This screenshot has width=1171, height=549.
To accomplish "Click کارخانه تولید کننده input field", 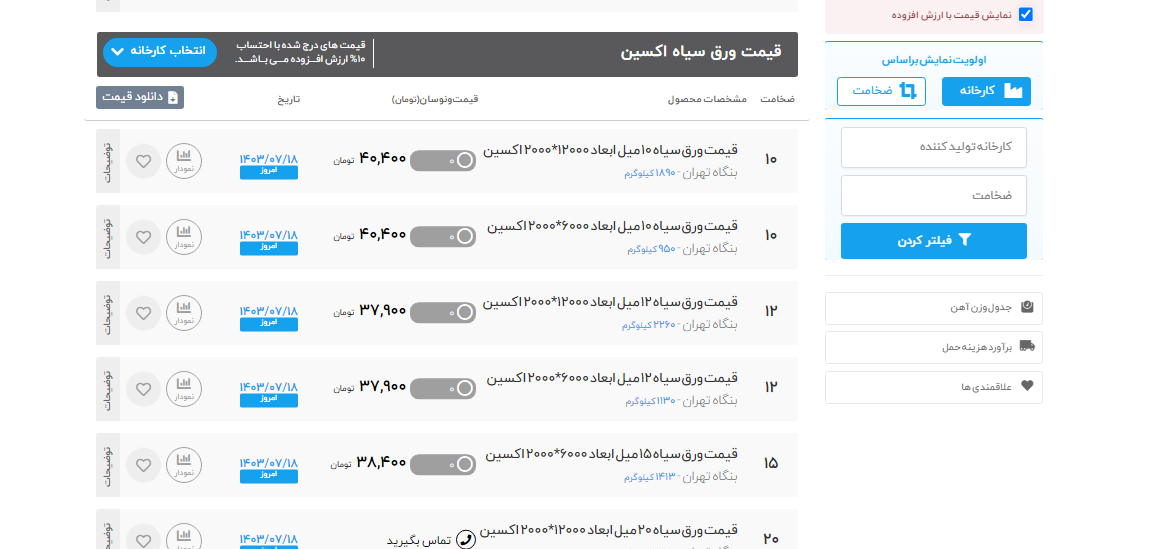I will pos(933,147).
